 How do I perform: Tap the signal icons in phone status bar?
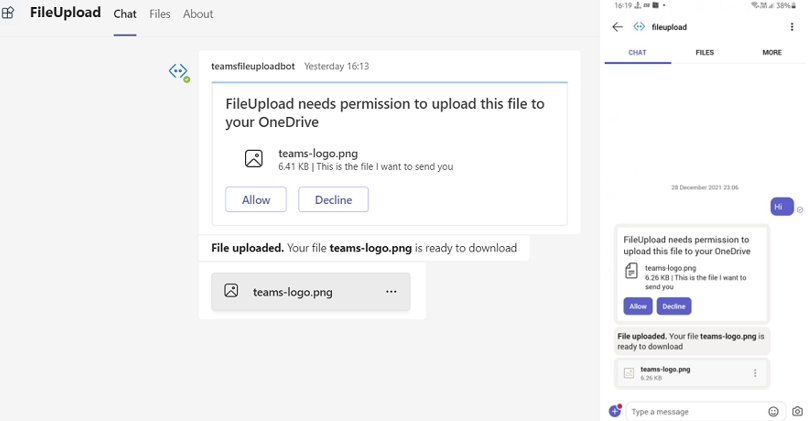763,5
